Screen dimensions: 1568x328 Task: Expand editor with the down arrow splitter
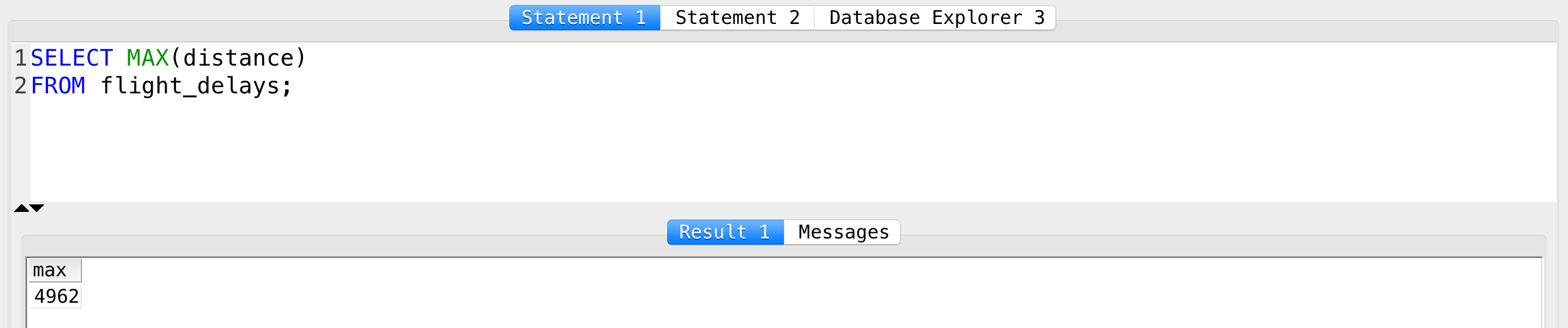pos(37,208)
